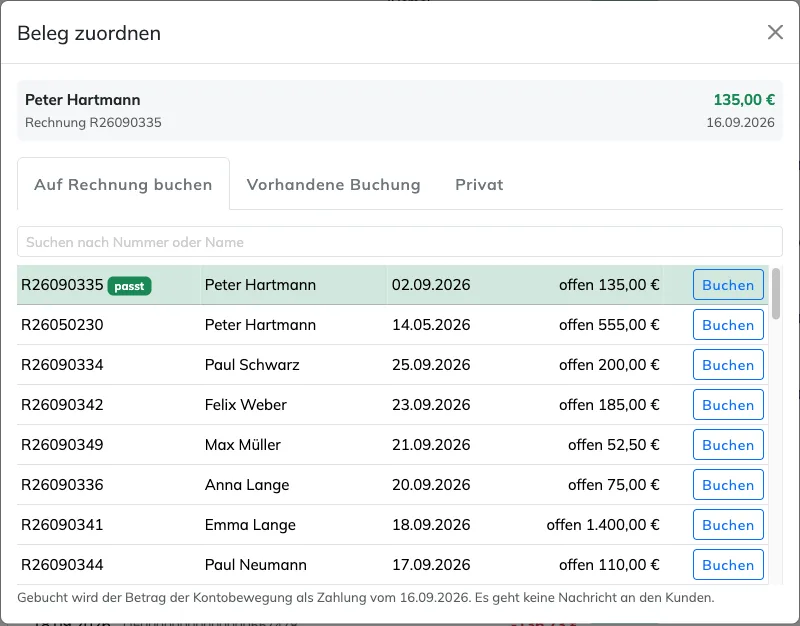
Task: Click Peter Hartmann name in highlighted row
Action: pos(260,285)
